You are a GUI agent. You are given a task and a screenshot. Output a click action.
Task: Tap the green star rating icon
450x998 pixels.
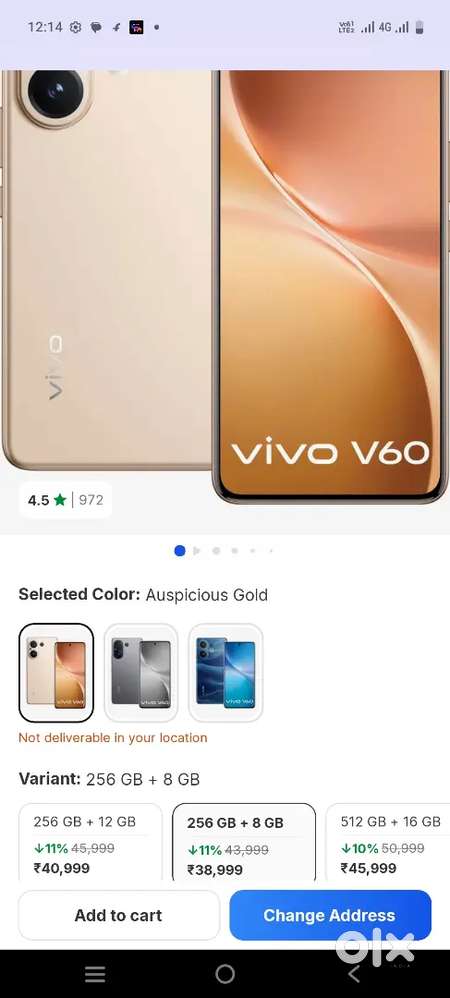point(60,500)
